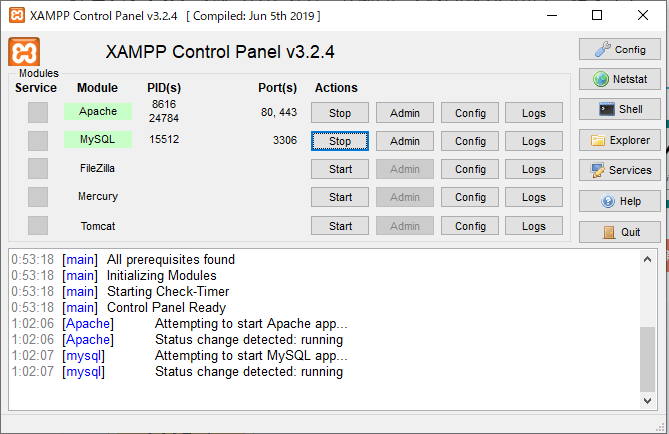Open the Tomcat Logs options
Screen dimensions: 669x434
point(534,225)
